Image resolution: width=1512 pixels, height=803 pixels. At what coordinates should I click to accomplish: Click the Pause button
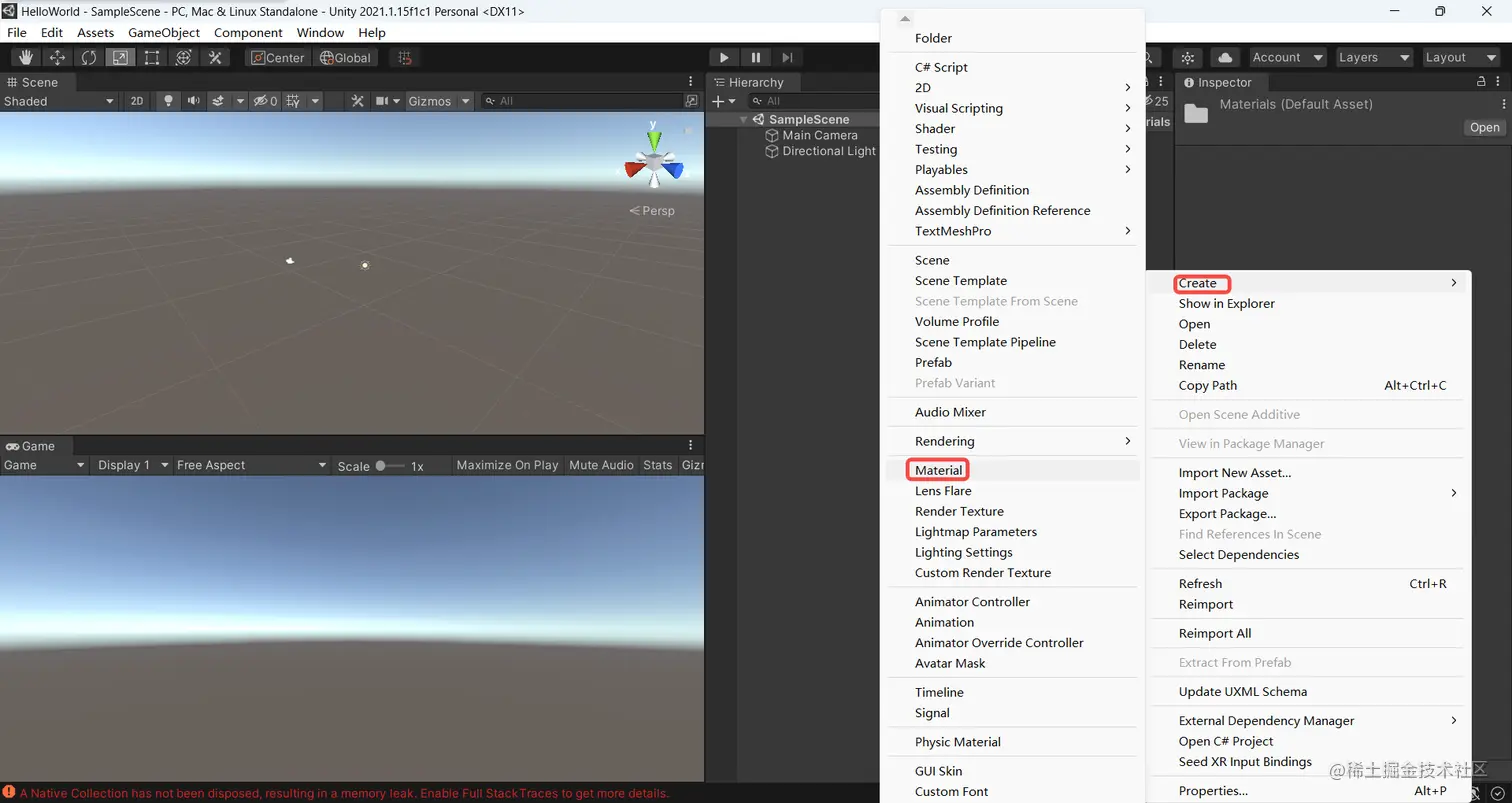pyautogui.click(x=756, y=58)
